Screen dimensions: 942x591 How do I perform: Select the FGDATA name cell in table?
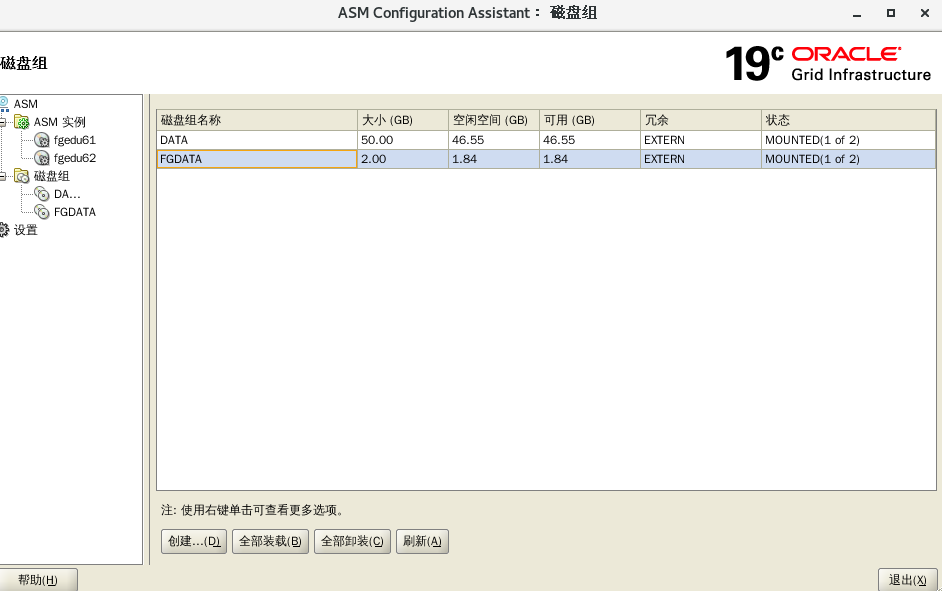click(x=257, y=159)
